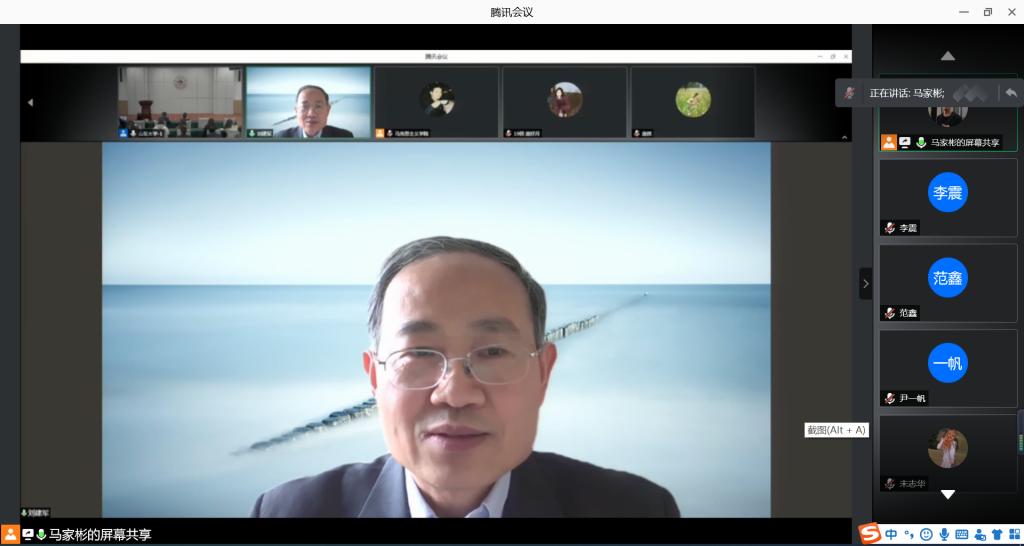The image size is (1024, 546).
Task: Open the IME toolbox grid icon
Action: pos(1012,534)
